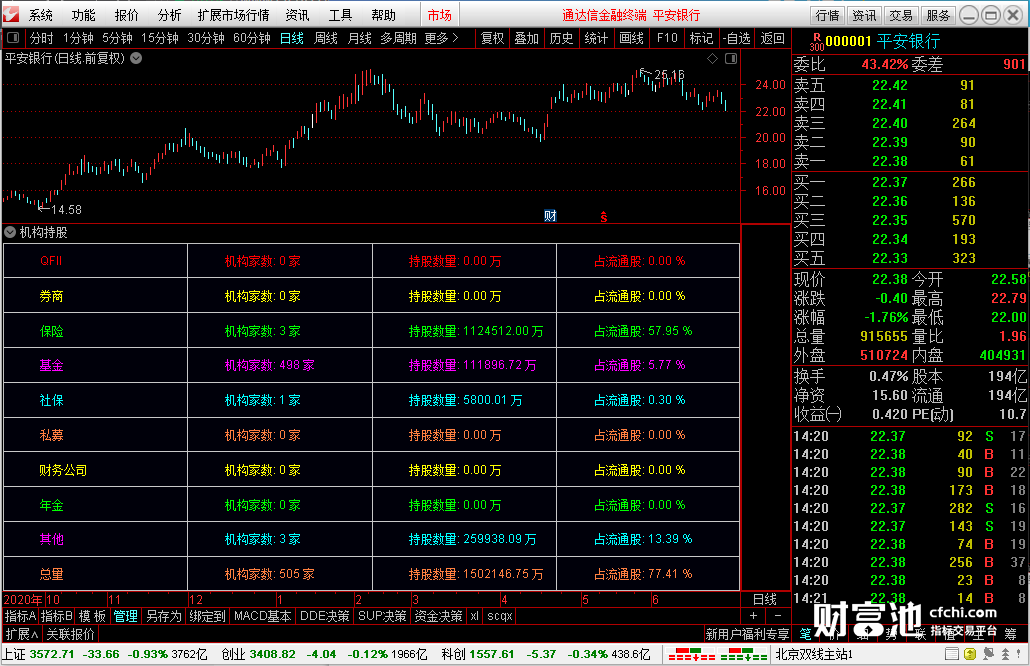Expand the 更多 period options
The height and width of the screenshot is (666, 1030).
coord(441,38)
